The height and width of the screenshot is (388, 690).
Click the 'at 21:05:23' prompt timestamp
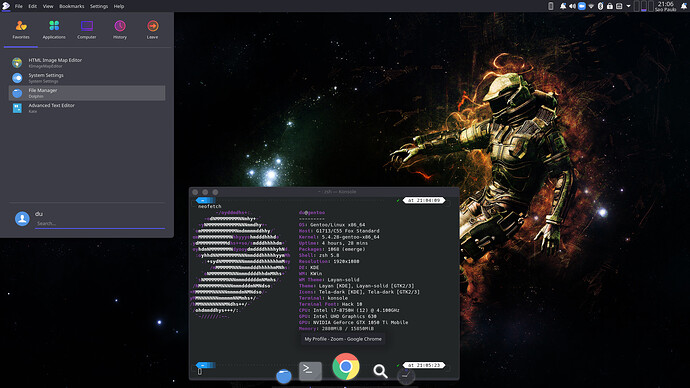coord(424,365)
